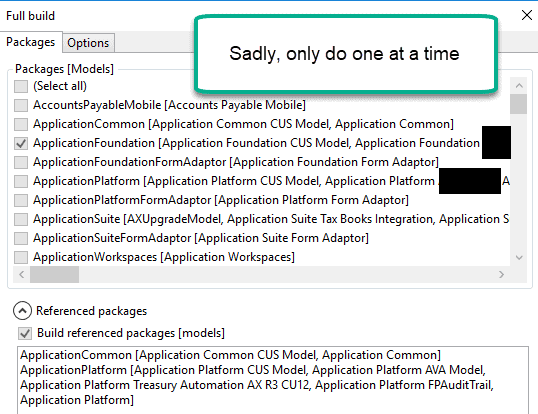
Task: Click the horizontal scrollbar thumb
Action: coord(55,274)
